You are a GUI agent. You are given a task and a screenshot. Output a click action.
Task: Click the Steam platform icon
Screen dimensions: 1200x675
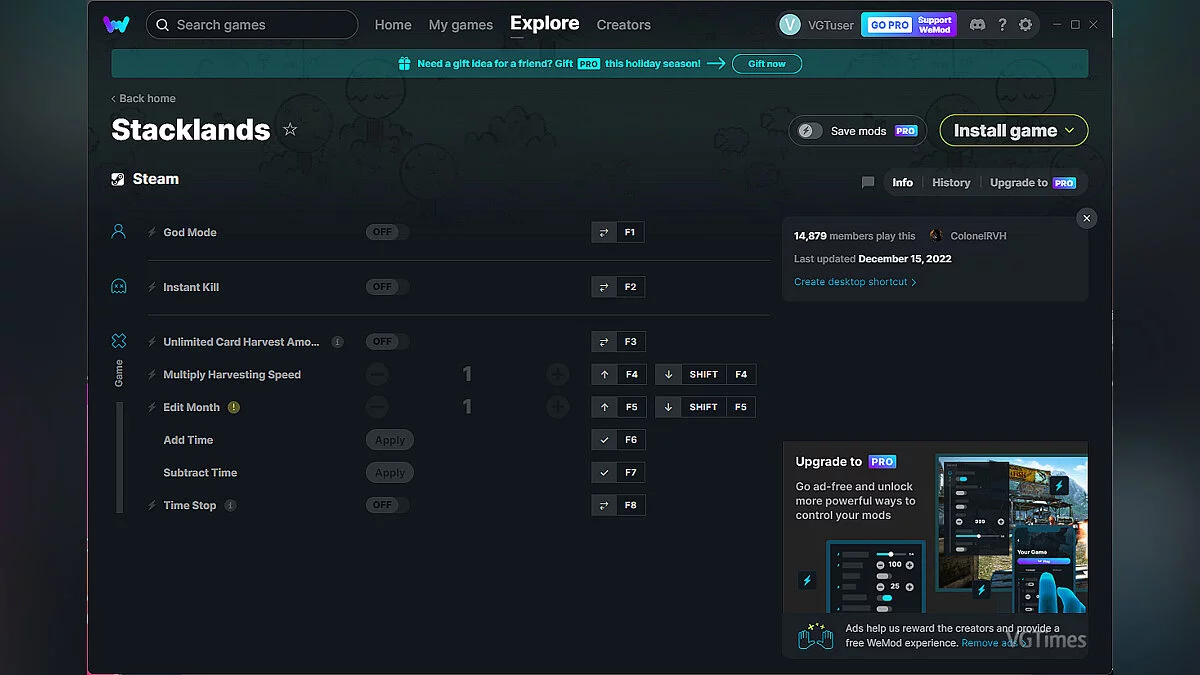(x=118, y=180)
